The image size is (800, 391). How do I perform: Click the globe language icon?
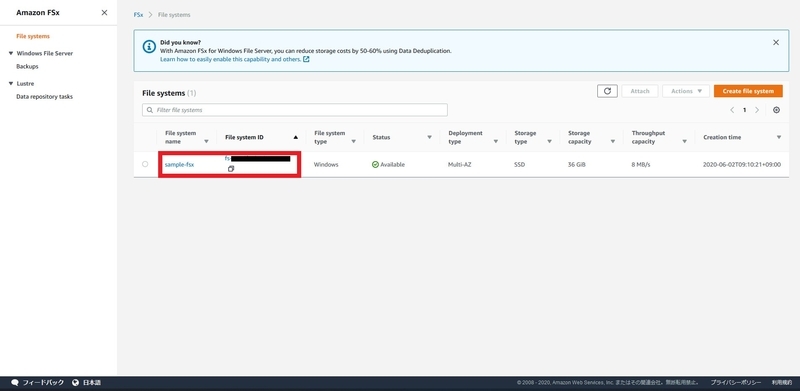tap(76, 382)
